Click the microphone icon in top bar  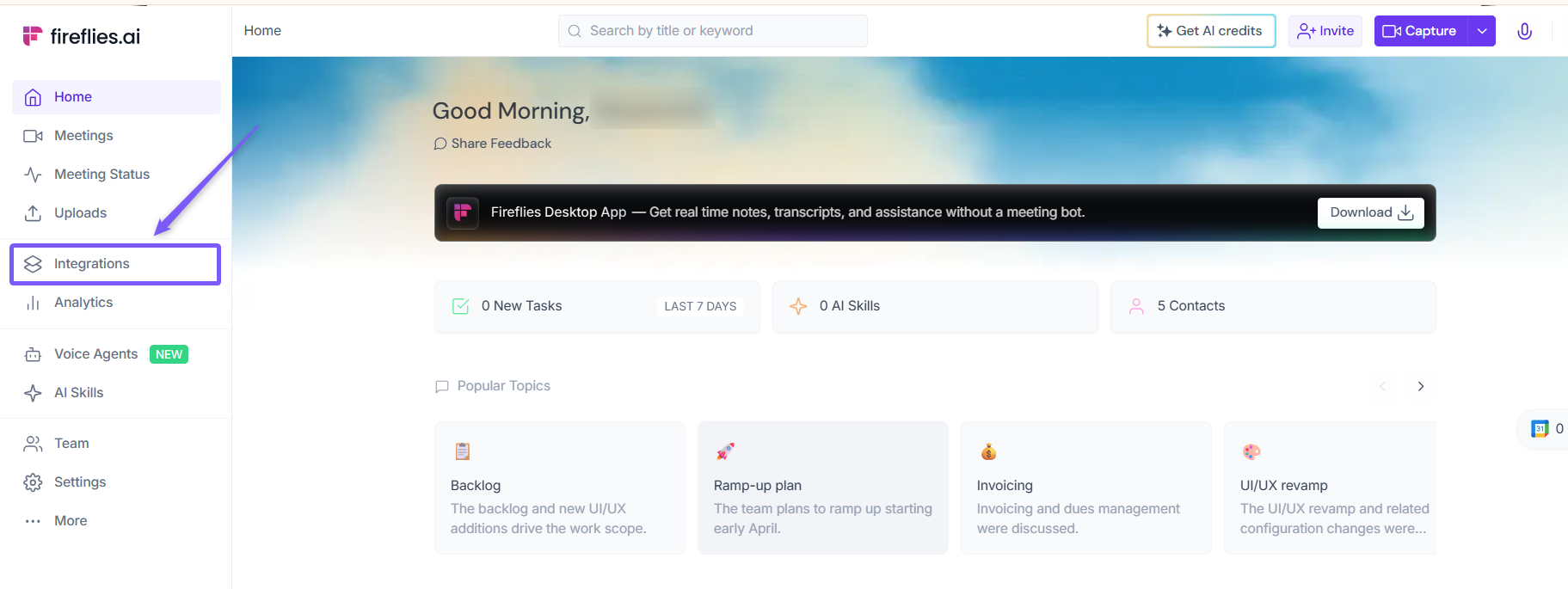[x=1524, y=32]
